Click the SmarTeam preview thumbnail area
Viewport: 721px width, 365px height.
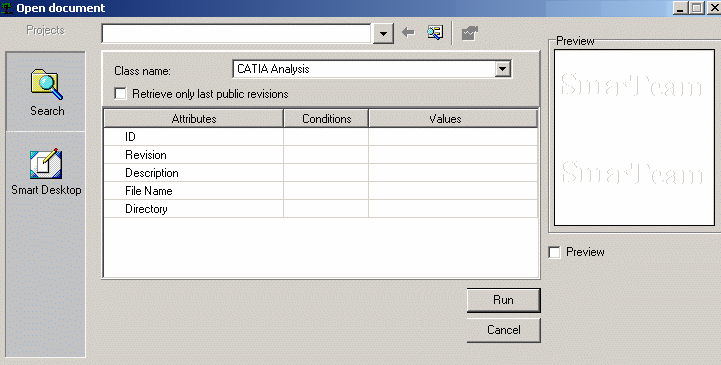pos(634,137)
